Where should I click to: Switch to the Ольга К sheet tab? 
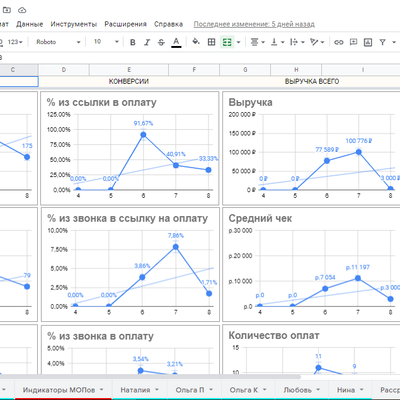pos(244,390)
